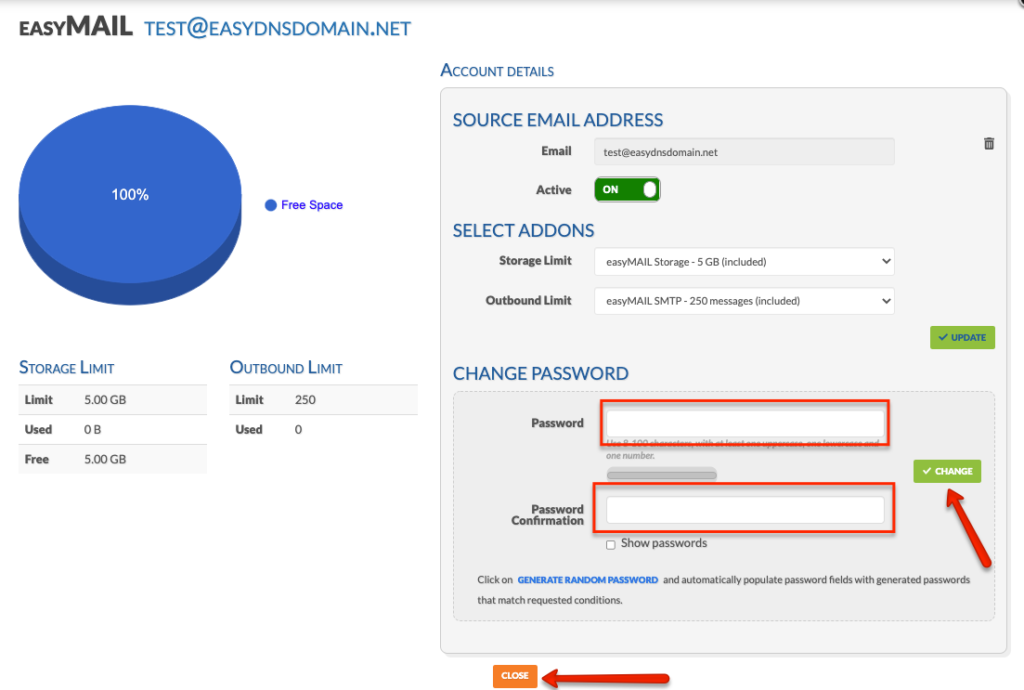Toggle the Active switch off
This screenshot has height=690, width=1024.
pos(627,189)
